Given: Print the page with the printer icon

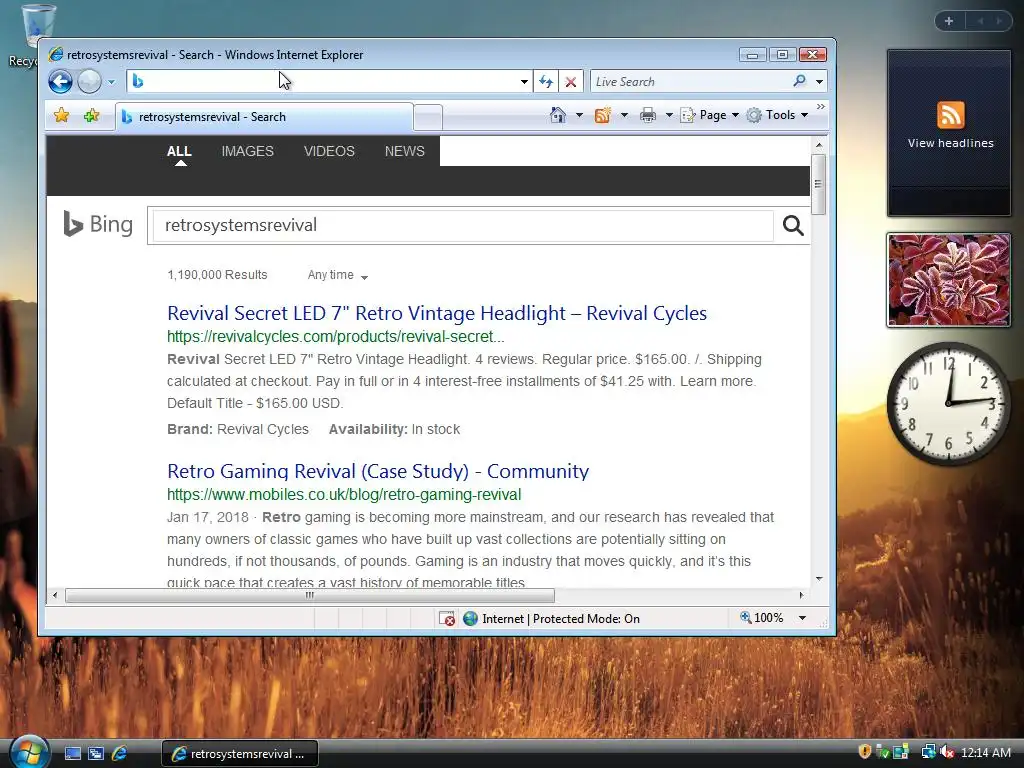Looking at the screenshot, I should pos(648,115).
